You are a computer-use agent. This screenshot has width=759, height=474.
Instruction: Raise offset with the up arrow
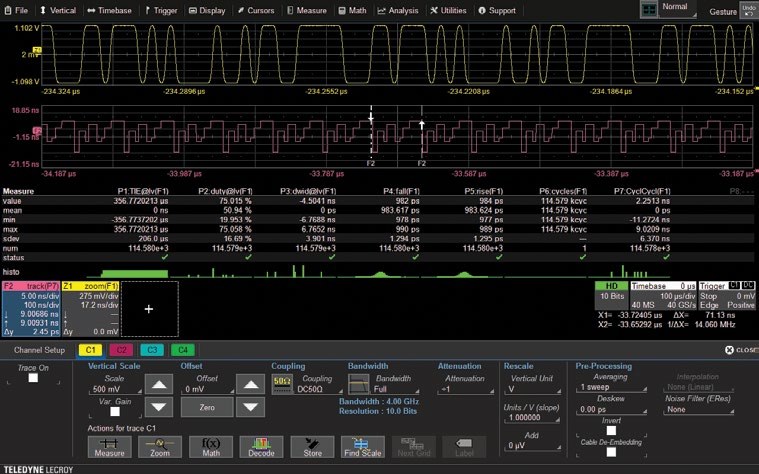pyautogui.click(x=250, y=385)
